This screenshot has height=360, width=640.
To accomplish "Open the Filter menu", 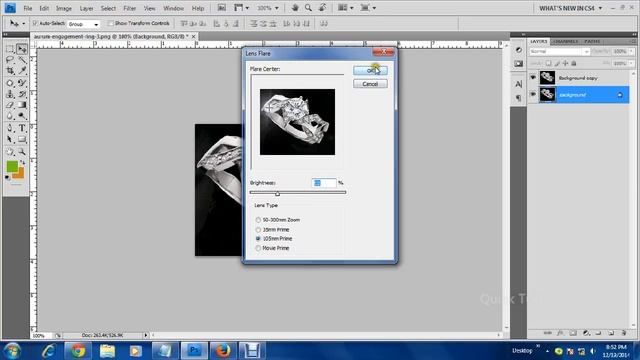I will pyautogui.click(x=129, y=8).
